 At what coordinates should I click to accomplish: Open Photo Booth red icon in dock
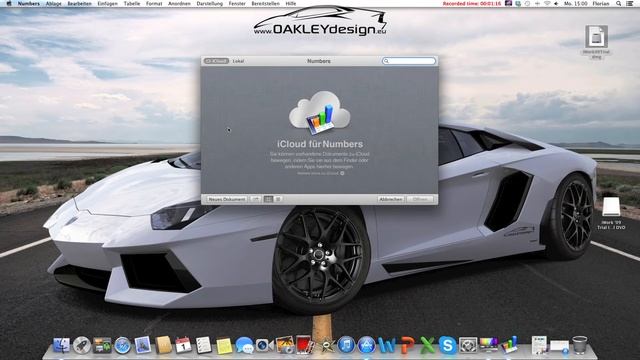(x=305, y=345)
